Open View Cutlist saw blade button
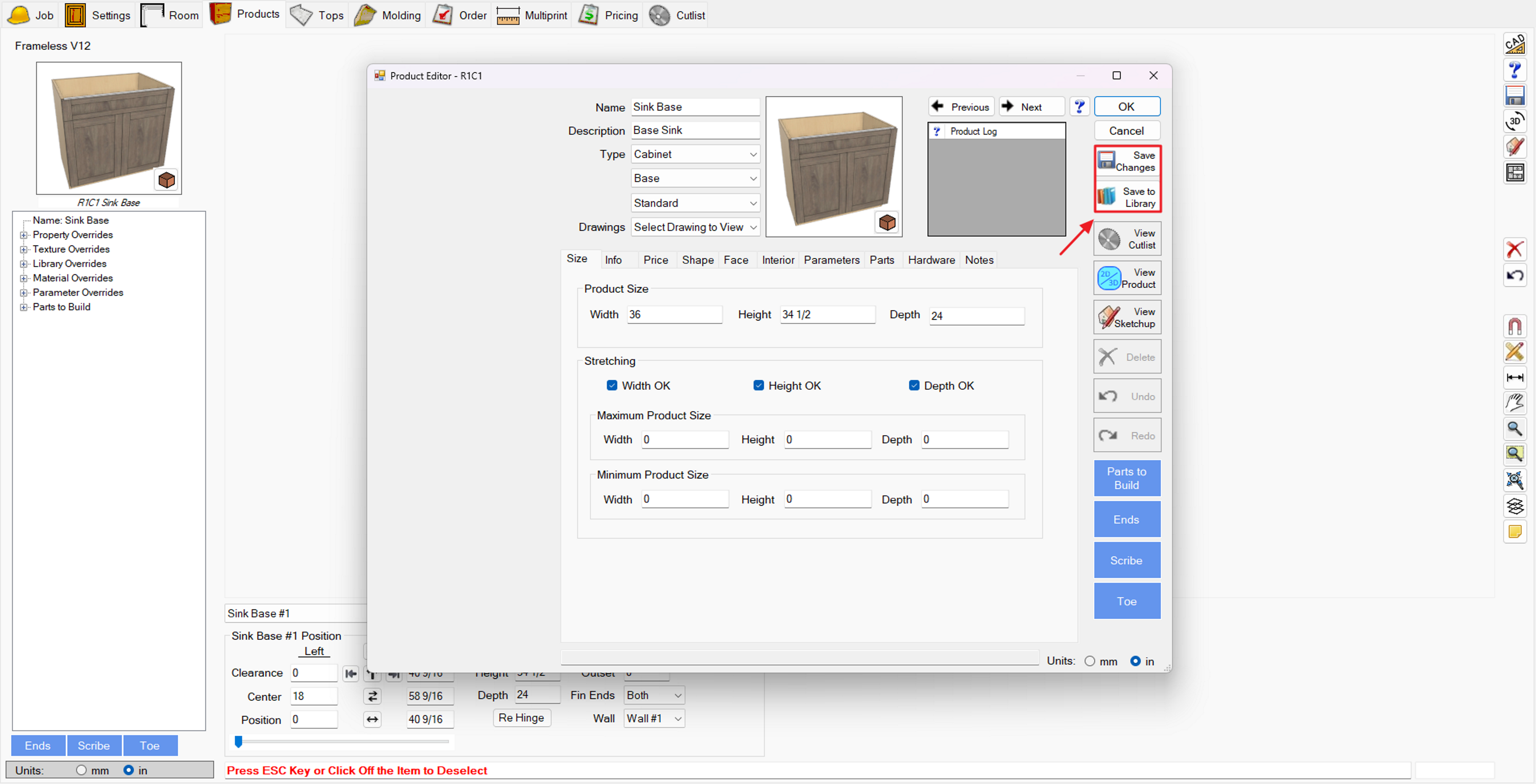 pos(1127,239)
